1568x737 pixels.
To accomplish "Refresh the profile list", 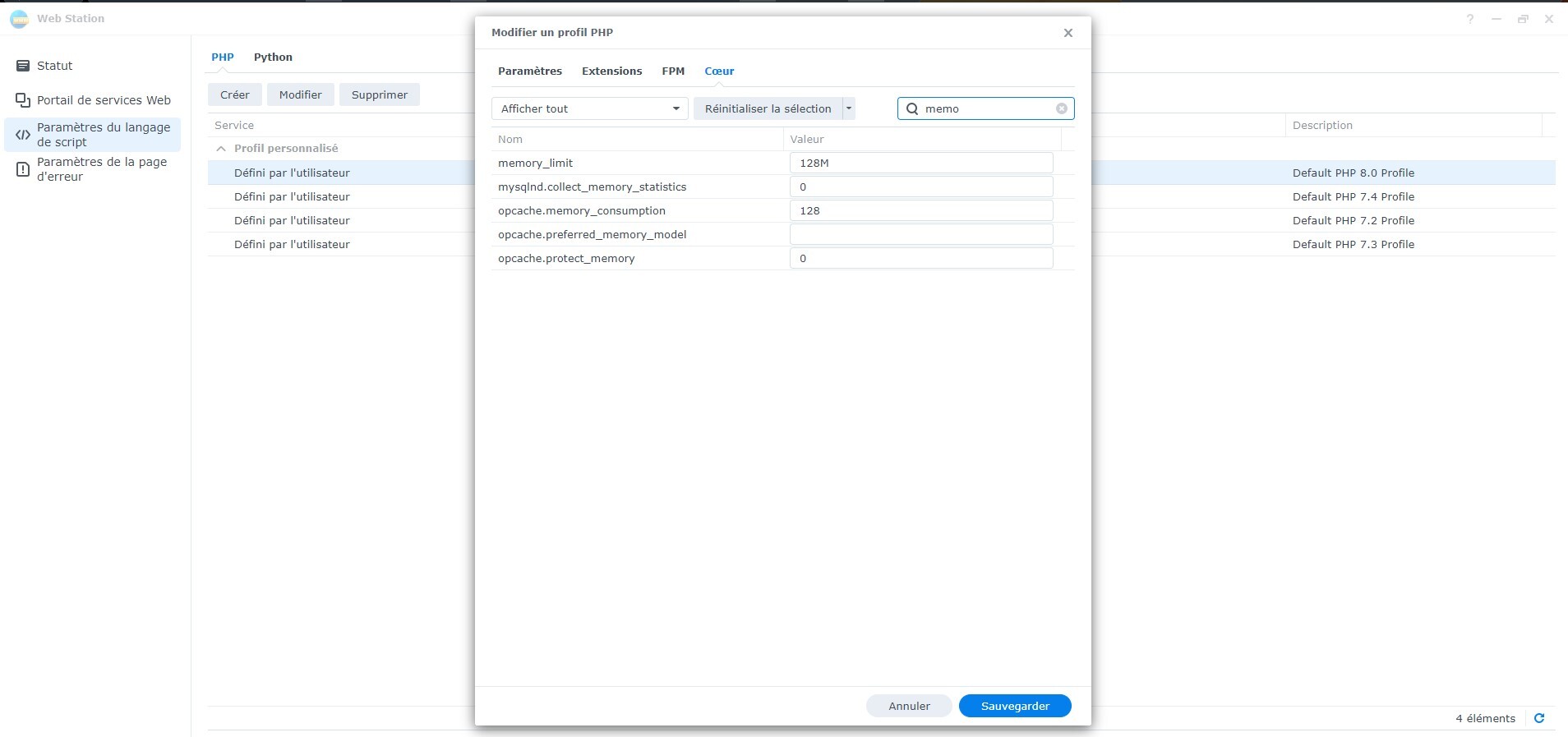I will click(1539, 718).
